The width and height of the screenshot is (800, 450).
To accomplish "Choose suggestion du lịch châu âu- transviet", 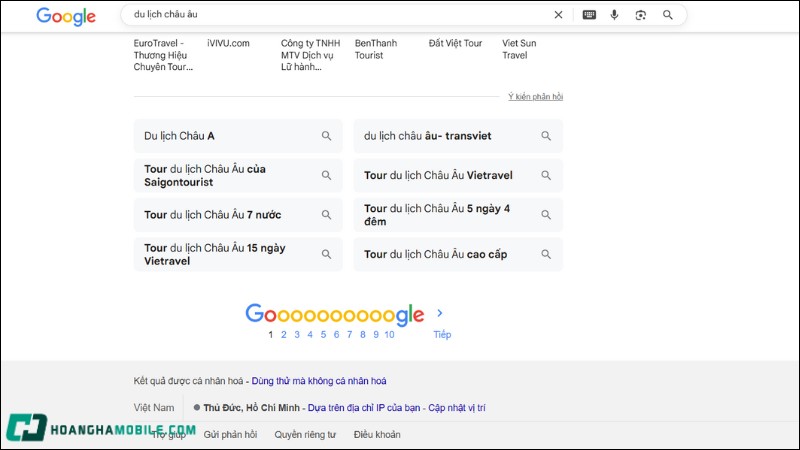I will pos(428,136).
